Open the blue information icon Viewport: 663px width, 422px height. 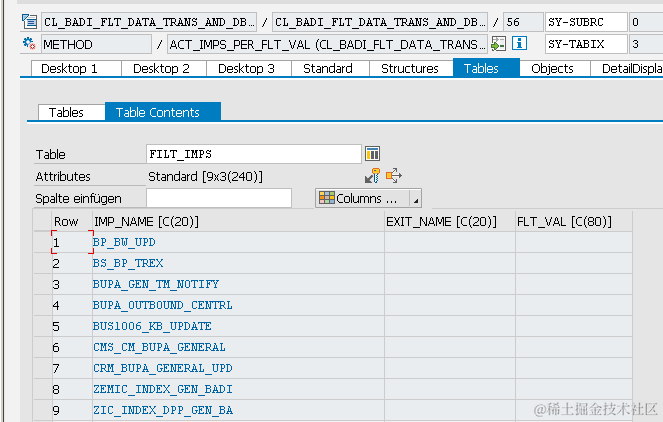click(519, 43)
